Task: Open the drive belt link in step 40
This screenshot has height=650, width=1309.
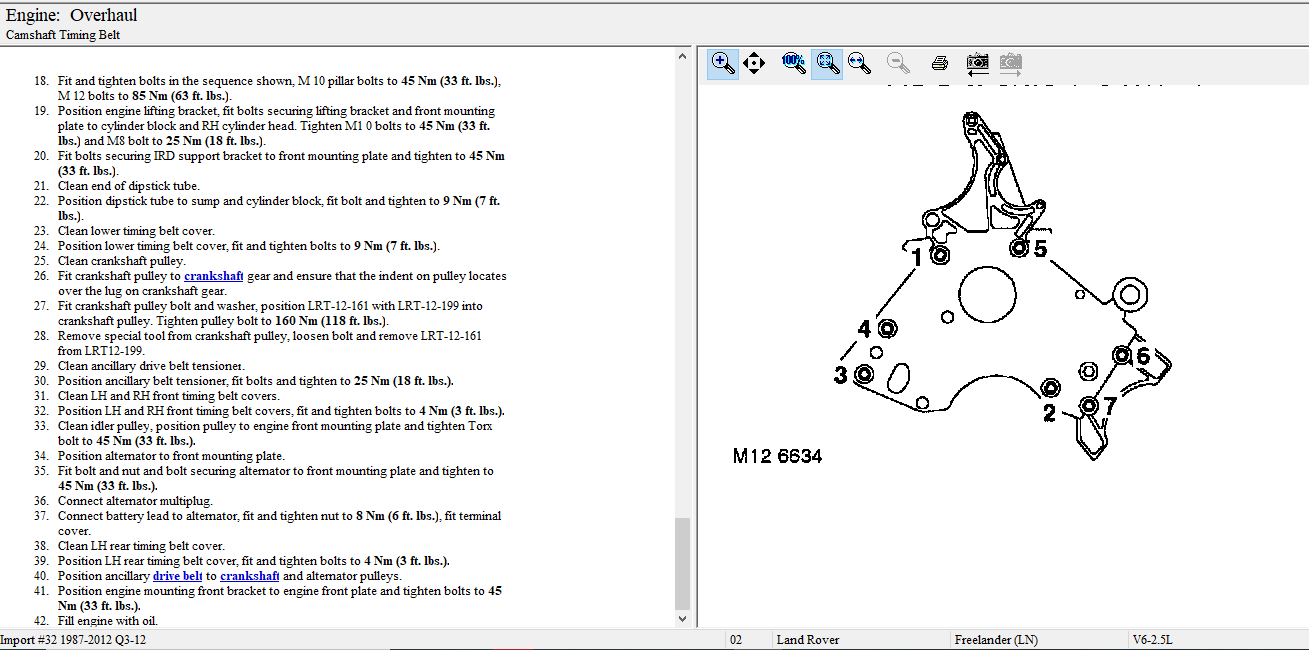Action: pyautogui.click(x=177, y=576)
